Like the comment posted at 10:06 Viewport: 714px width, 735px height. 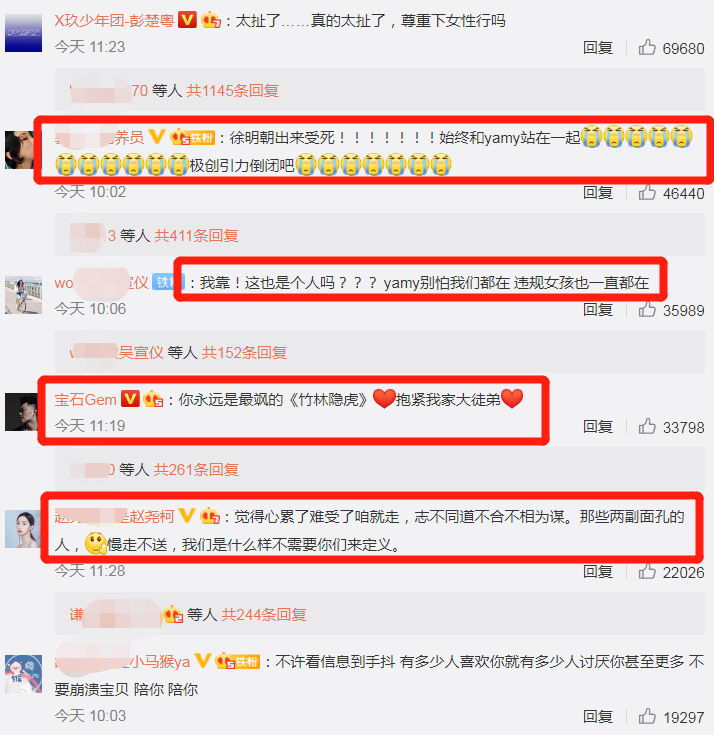(647, 309)
